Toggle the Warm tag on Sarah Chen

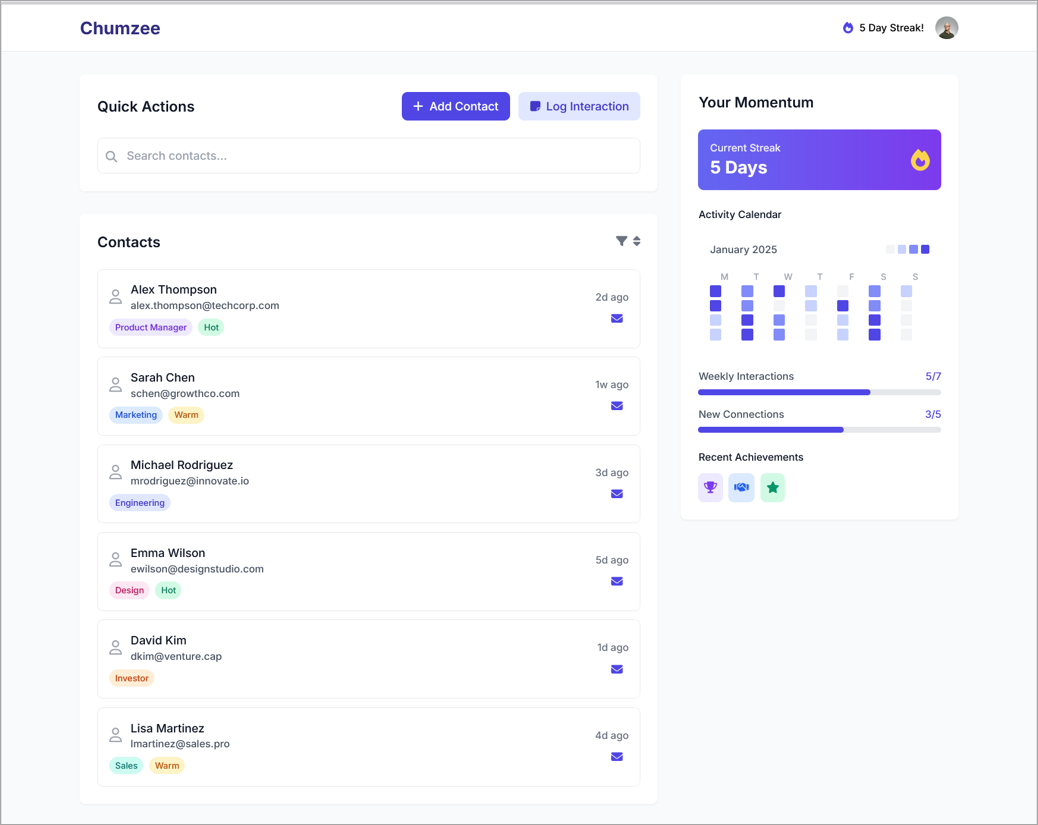coord(186,414)
